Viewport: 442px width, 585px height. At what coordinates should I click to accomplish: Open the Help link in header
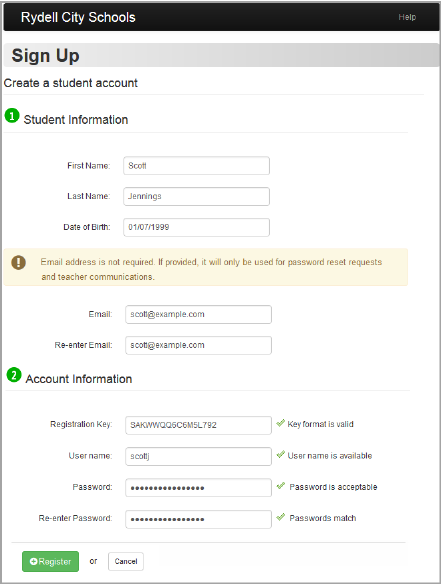(x=407, y=17)
